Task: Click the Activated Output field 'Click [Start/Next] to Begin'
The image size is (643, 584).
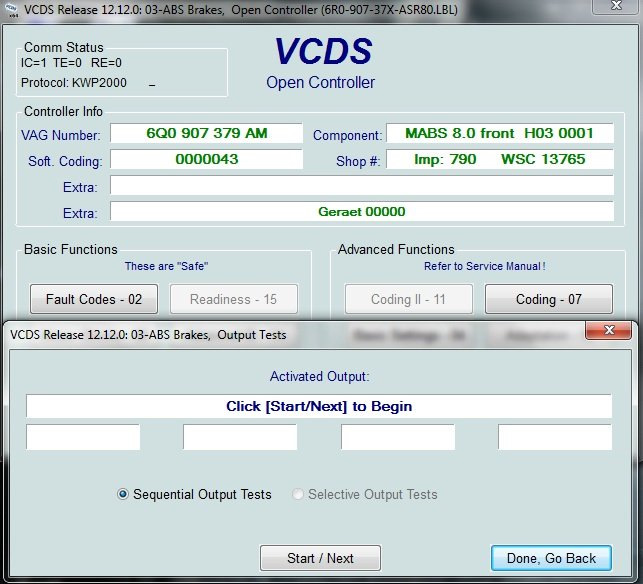Action: 319,406
